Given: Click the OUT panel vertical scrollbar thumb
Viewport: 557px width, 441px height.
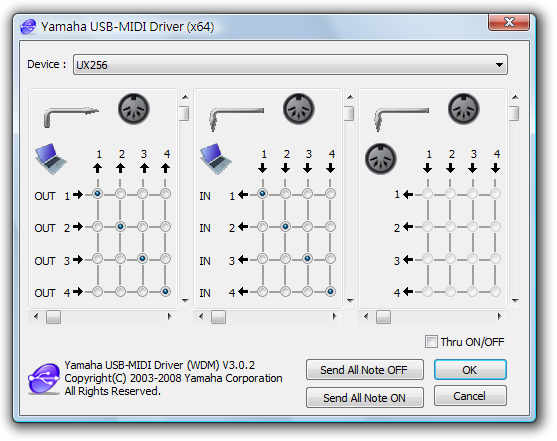Looking at the screenshot, I should click(184, 113).
